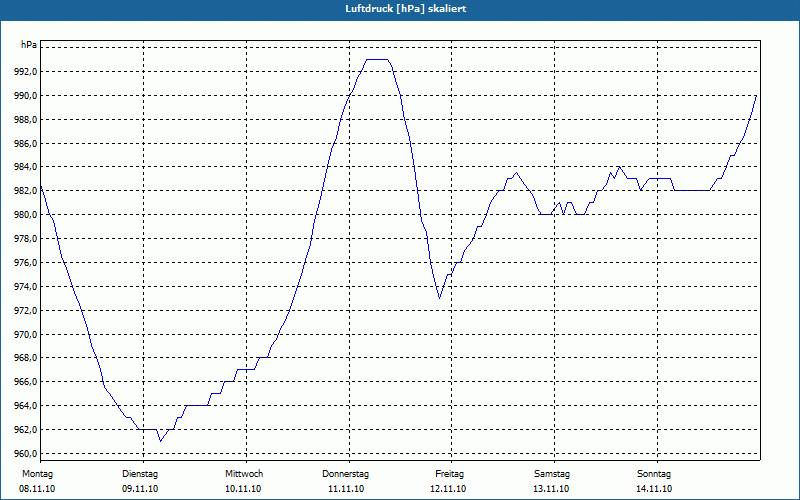The image size is (800, 500).
Task: Select the Freitag day label
Action: pos(449,474)
